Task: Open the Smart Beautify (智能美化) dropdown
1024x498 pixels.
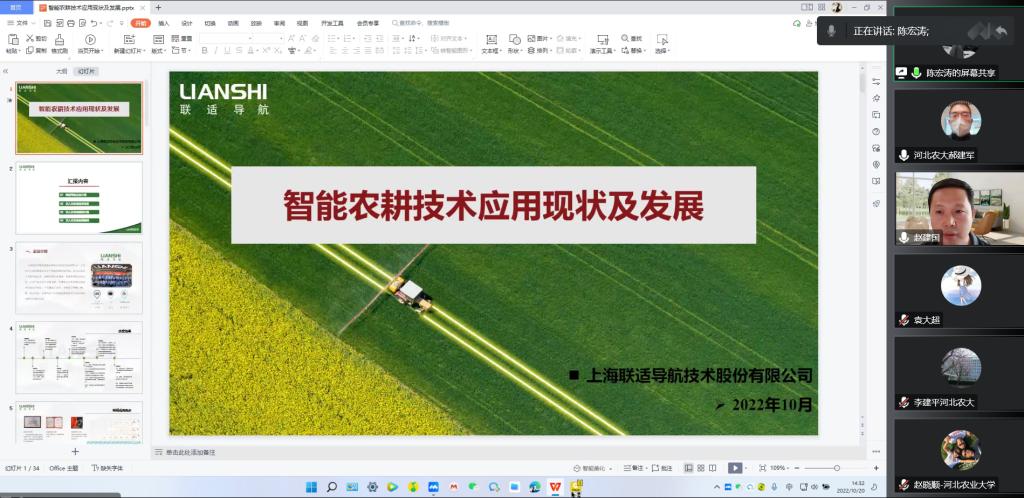Action: point(592,468)
